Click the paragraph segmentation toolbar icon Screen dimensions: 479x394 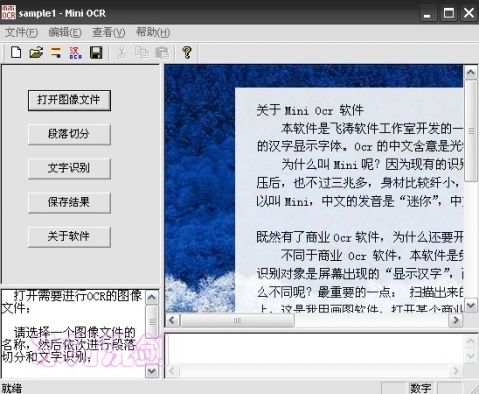(56, 52)
